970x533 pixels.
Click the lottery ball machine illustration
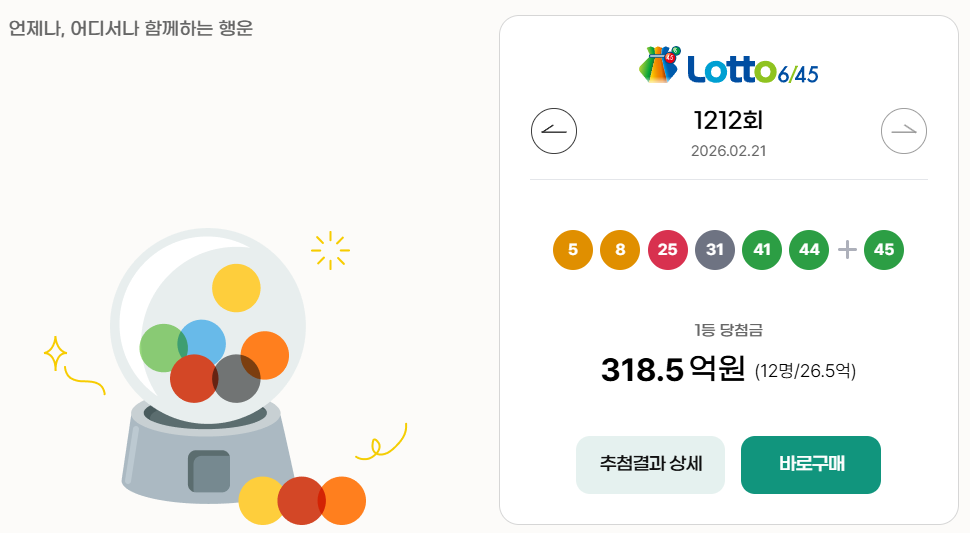[208, 366]
